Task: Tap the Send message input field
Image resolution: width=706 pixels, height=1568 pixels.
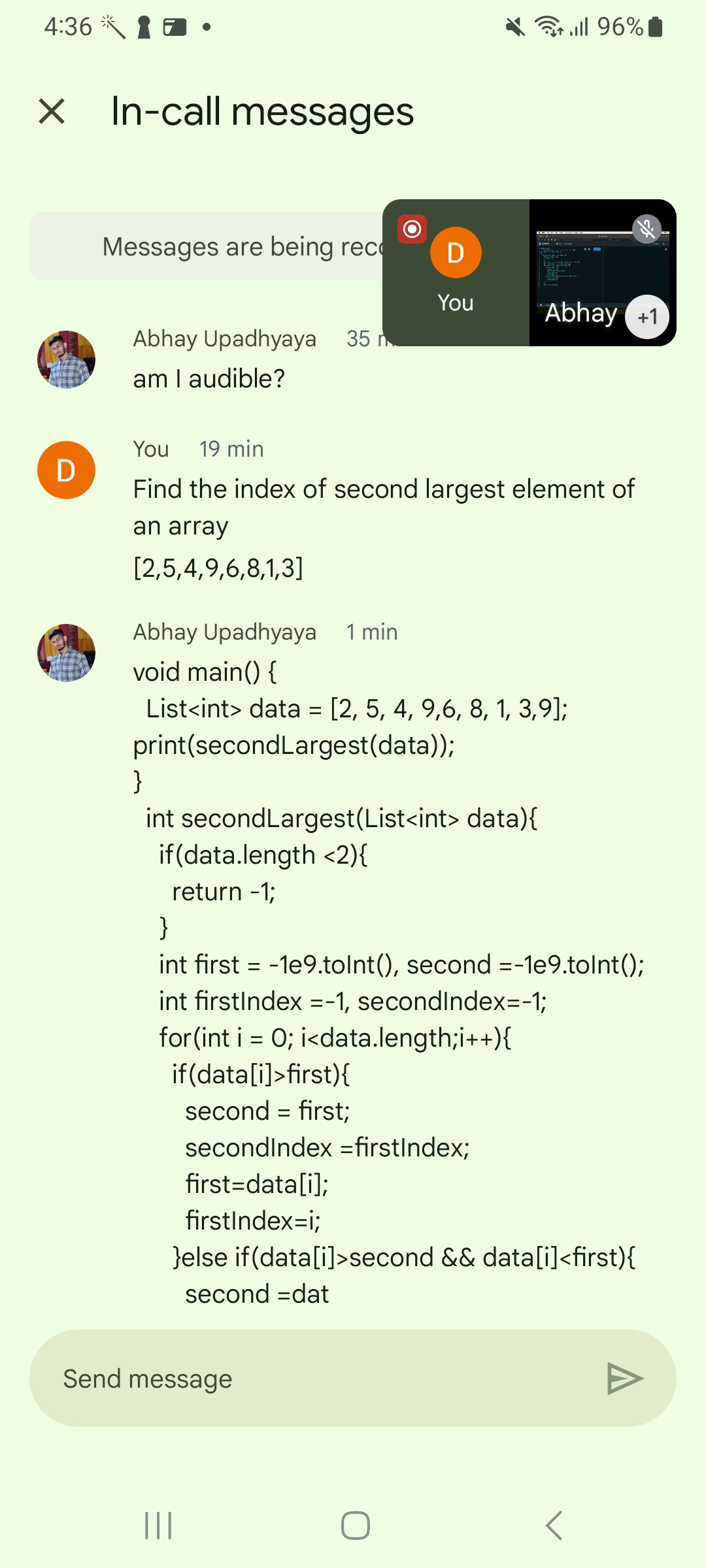Action: tap(314, 1379)
